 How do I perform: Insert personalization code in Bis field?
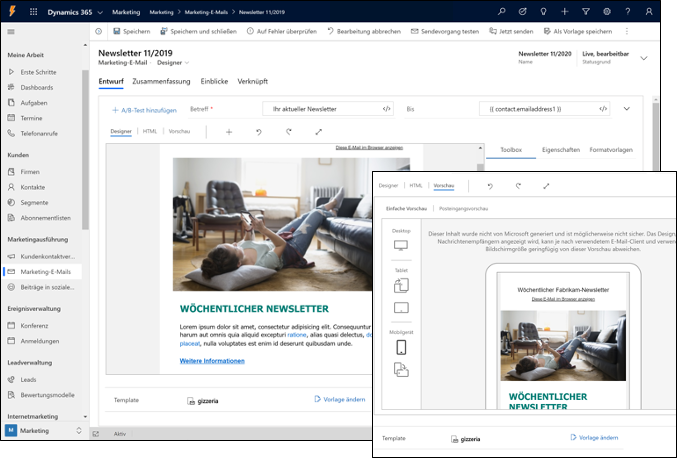tap(603, 109)
